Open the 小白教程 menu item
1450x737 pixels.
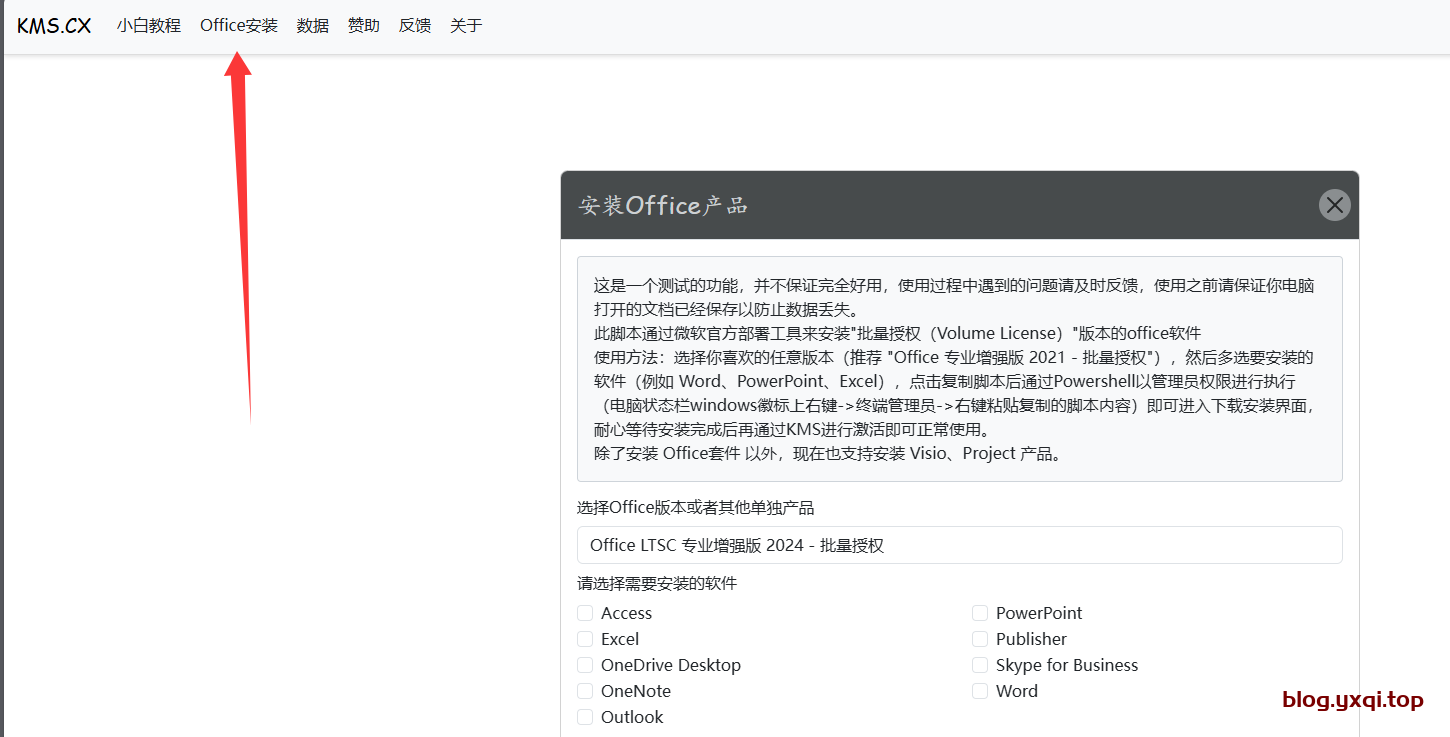pyautogui.click(x=148, y=26)
